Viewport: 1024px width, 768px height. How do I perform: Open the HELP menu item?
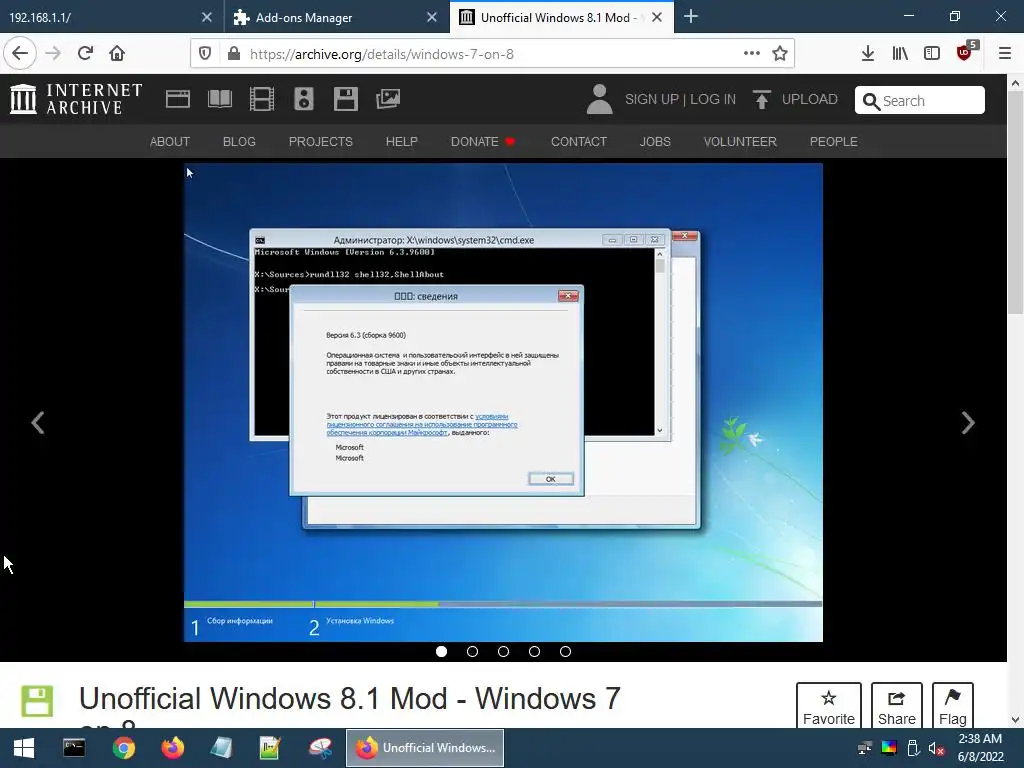click(x=402, y=142)
